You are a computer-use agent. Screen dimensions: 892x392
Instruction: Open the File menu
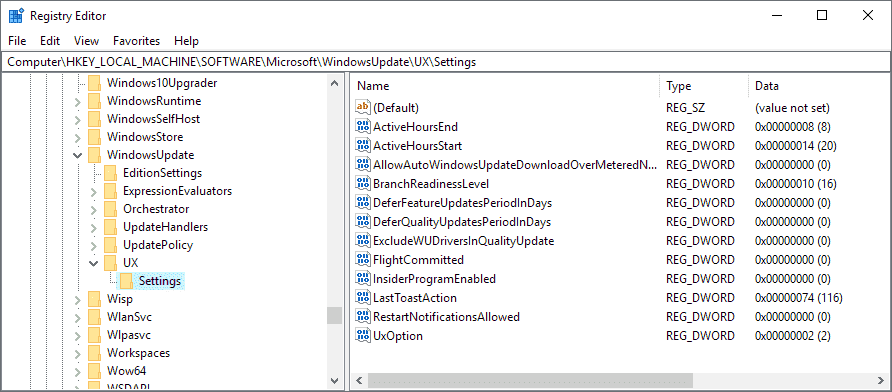tap(17, 41)
